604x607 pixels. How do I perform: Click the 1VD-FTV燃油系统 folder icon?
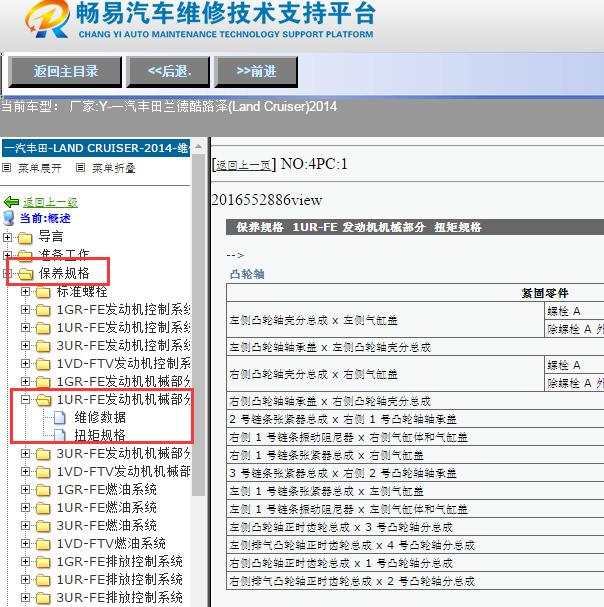point(43,544)
